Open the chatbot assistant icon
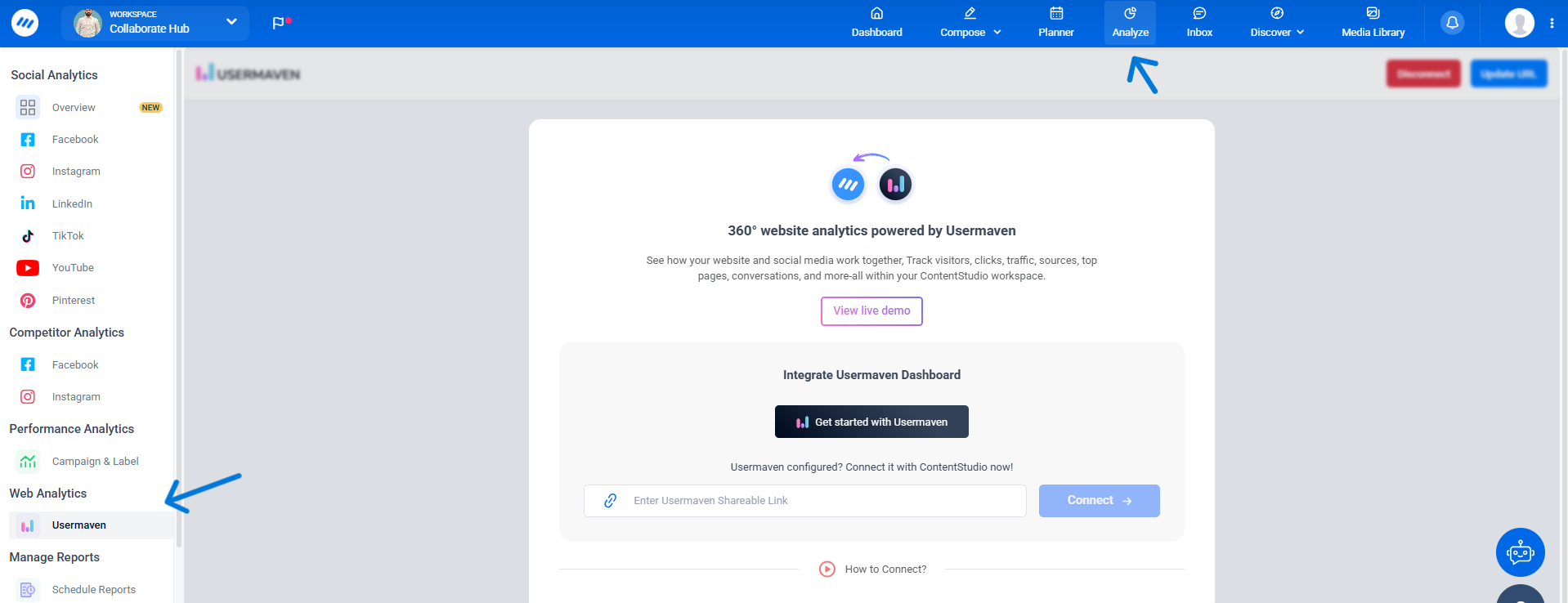The image size is (1568, 603). 1520,552
